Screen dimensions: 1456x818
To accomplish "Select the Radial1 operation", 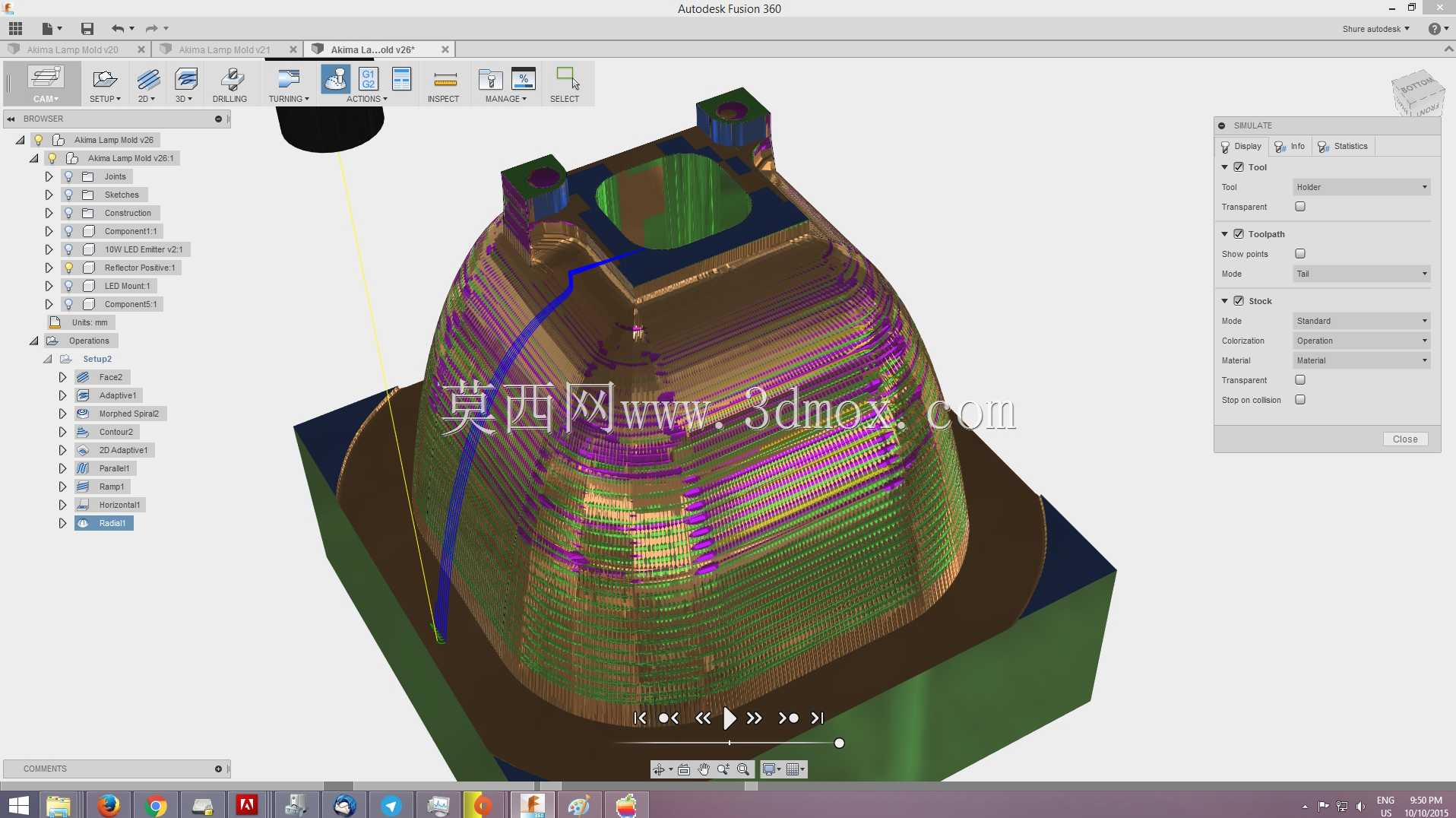I will click(x=104, y=523).
